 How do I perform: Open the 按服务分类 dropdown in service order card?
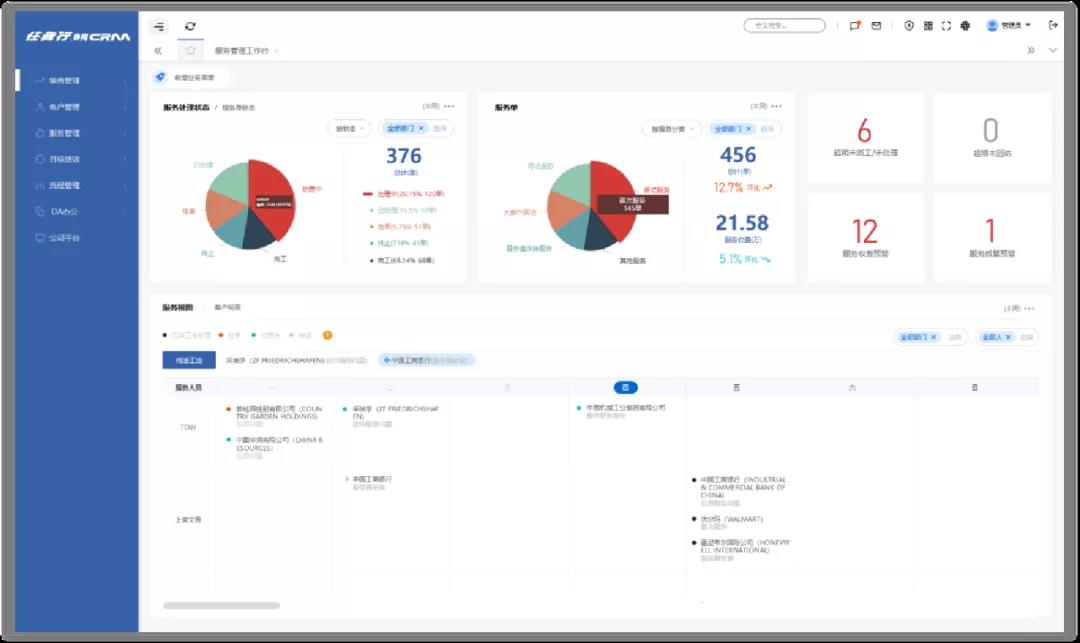point(674,129)
